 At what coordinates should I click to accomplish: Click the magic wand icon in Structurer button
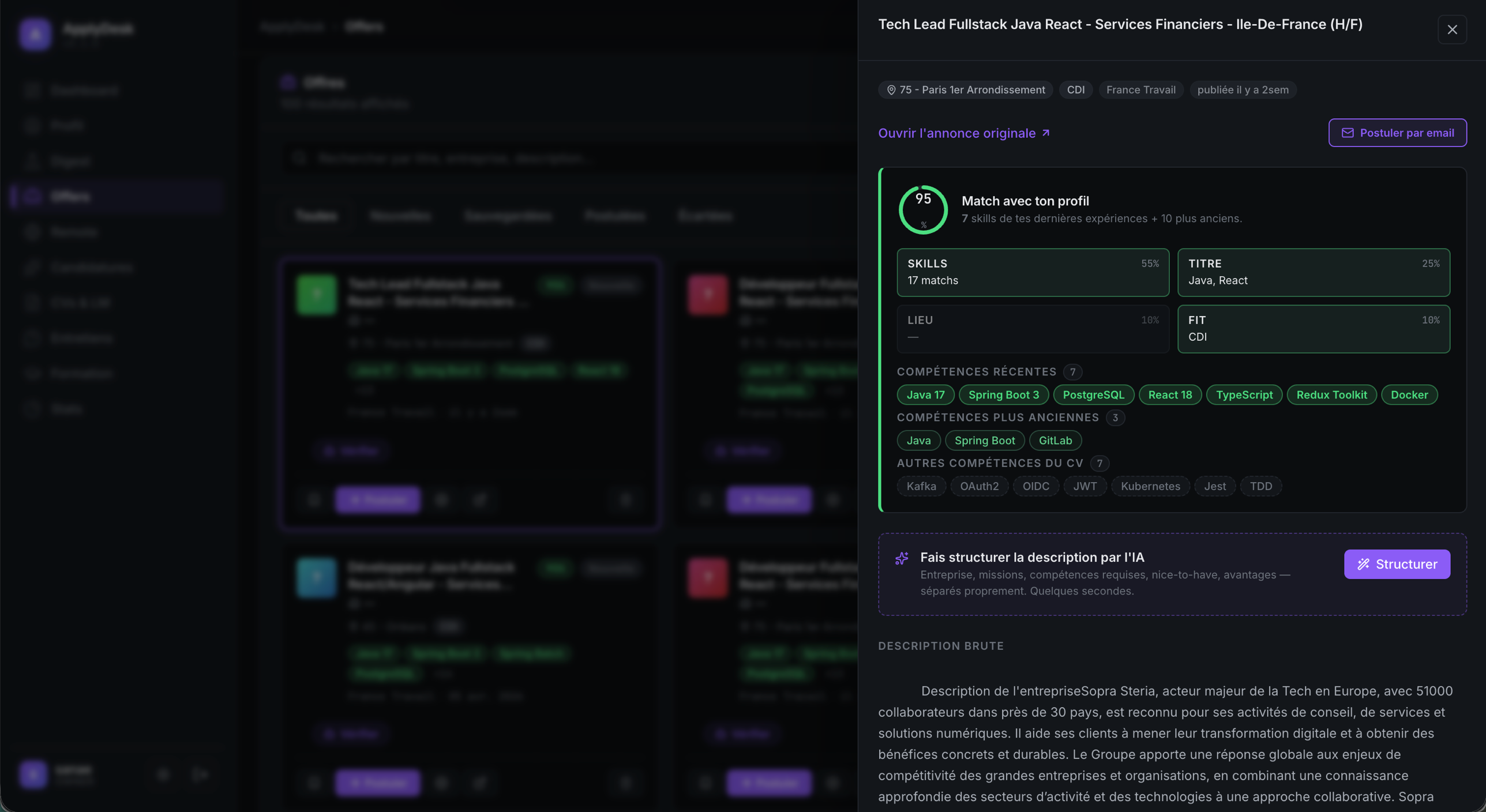(x=1363, y=564)
